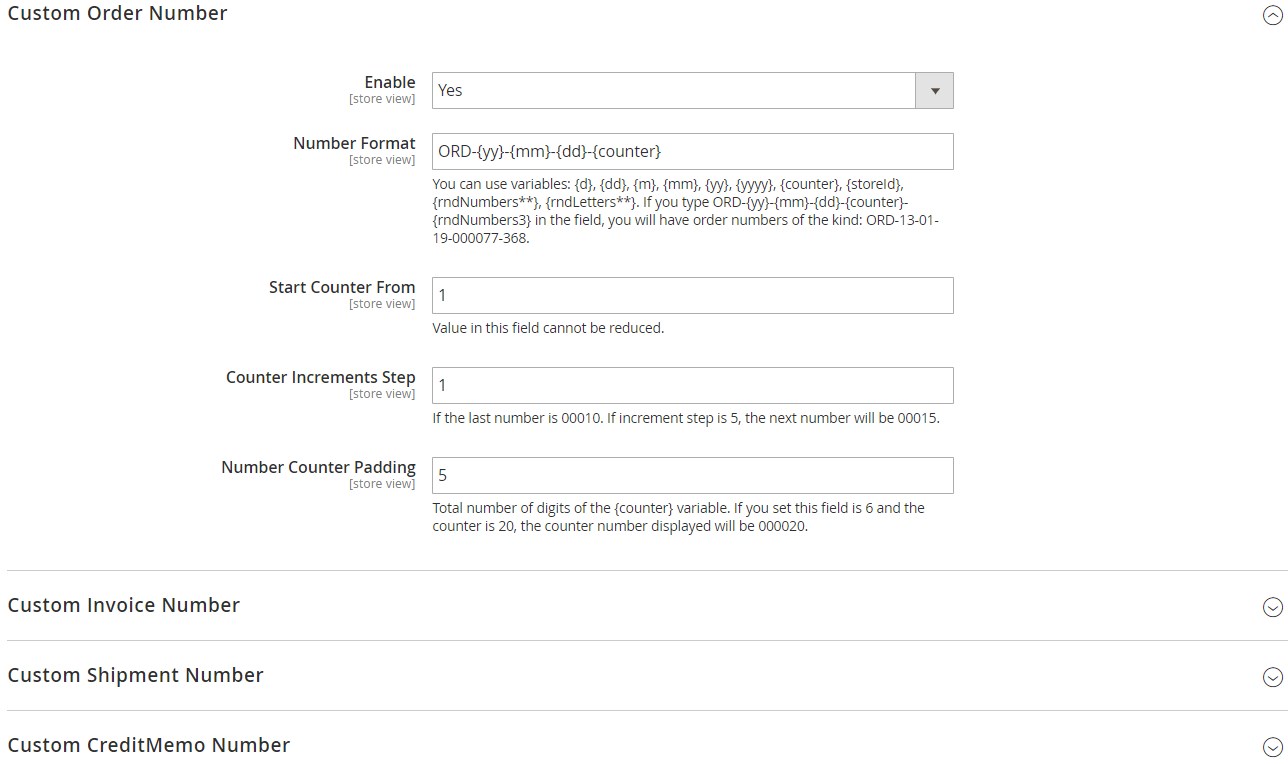Focus the Number Format text field
This screenshot has height=764, width=1288.
pos(692,151)
